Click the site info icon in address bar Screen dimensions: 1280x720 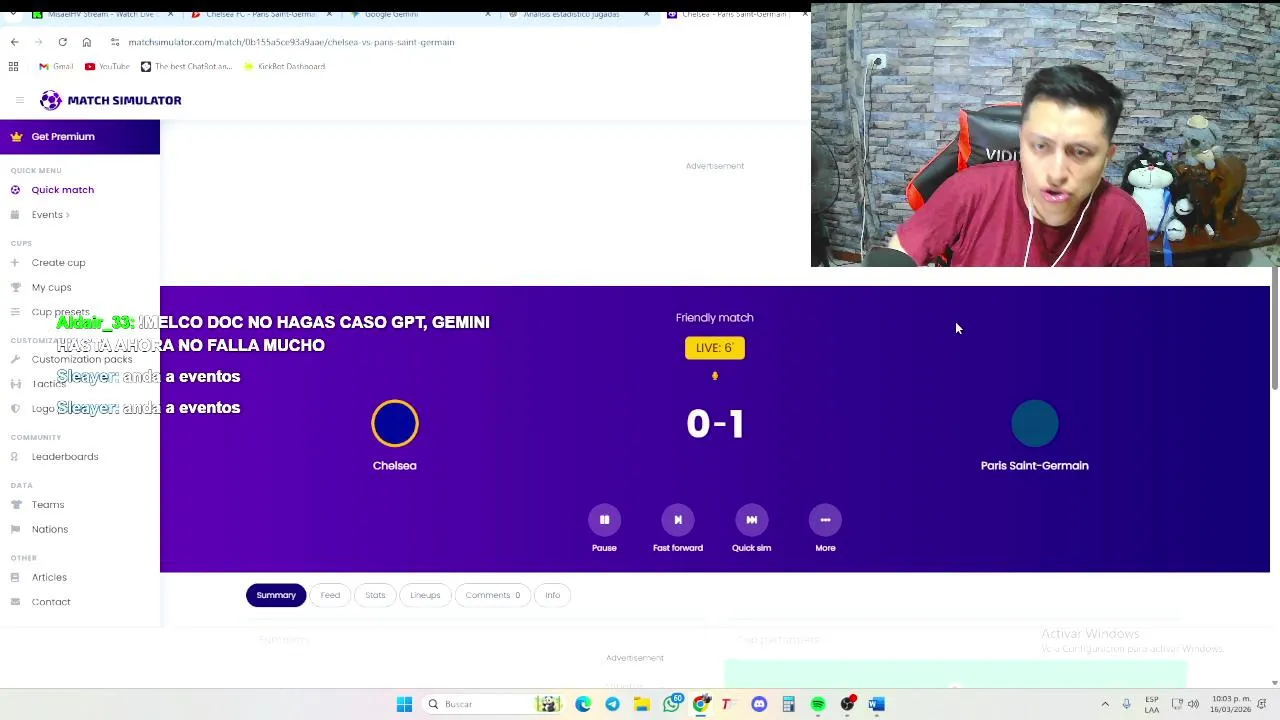pyautogui.click(x=115, y=42)
